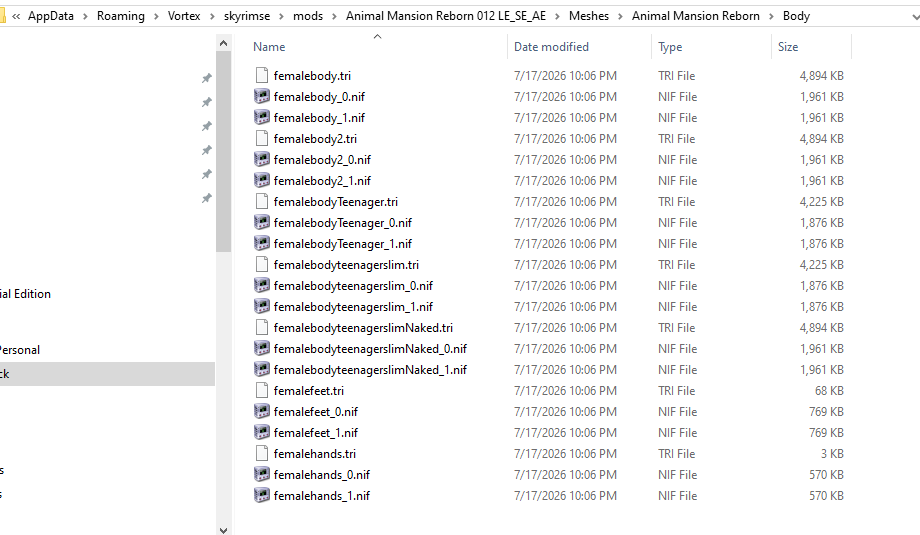Go to the Vortex breadcrumb folder
The height and width of the screenshot is (535, 920).
tap(184, 16)
